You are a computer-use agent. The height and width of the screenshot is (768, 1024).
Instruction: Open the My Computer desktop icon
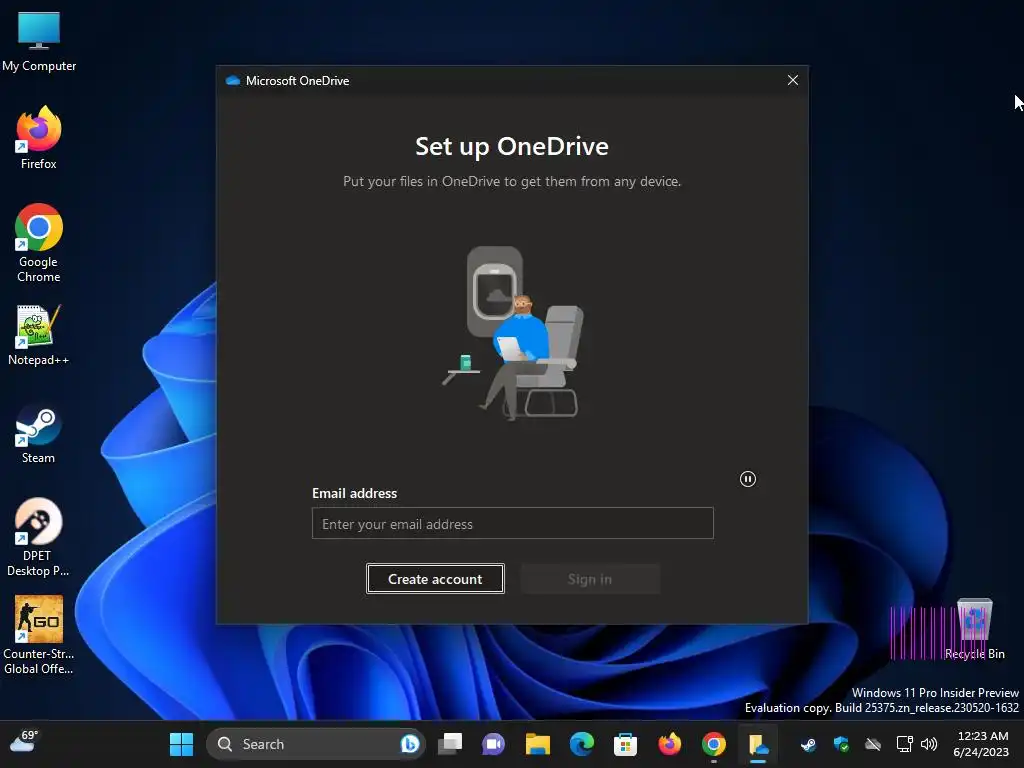point(39,40)
